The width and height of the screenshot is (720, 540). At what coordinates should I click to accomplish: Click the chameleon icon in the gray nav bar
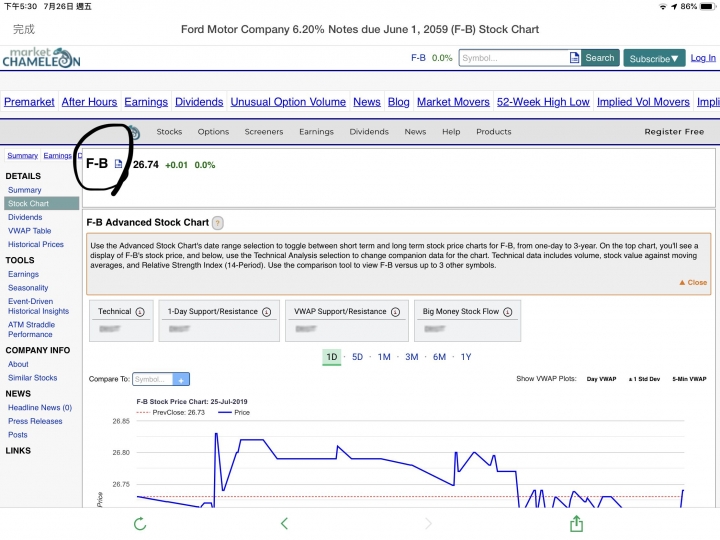(x=134, y=133)
